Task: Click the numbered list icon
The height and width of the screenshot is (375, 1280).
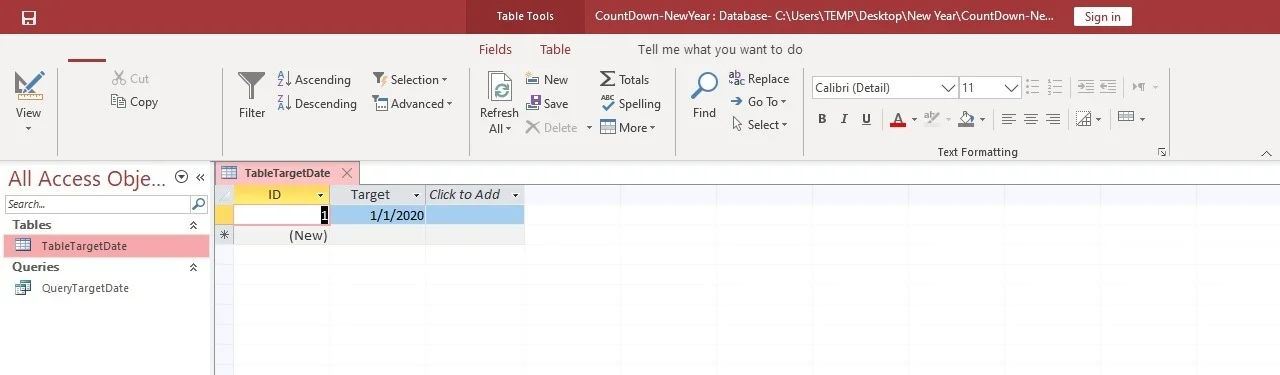Action: (1056, 87)
